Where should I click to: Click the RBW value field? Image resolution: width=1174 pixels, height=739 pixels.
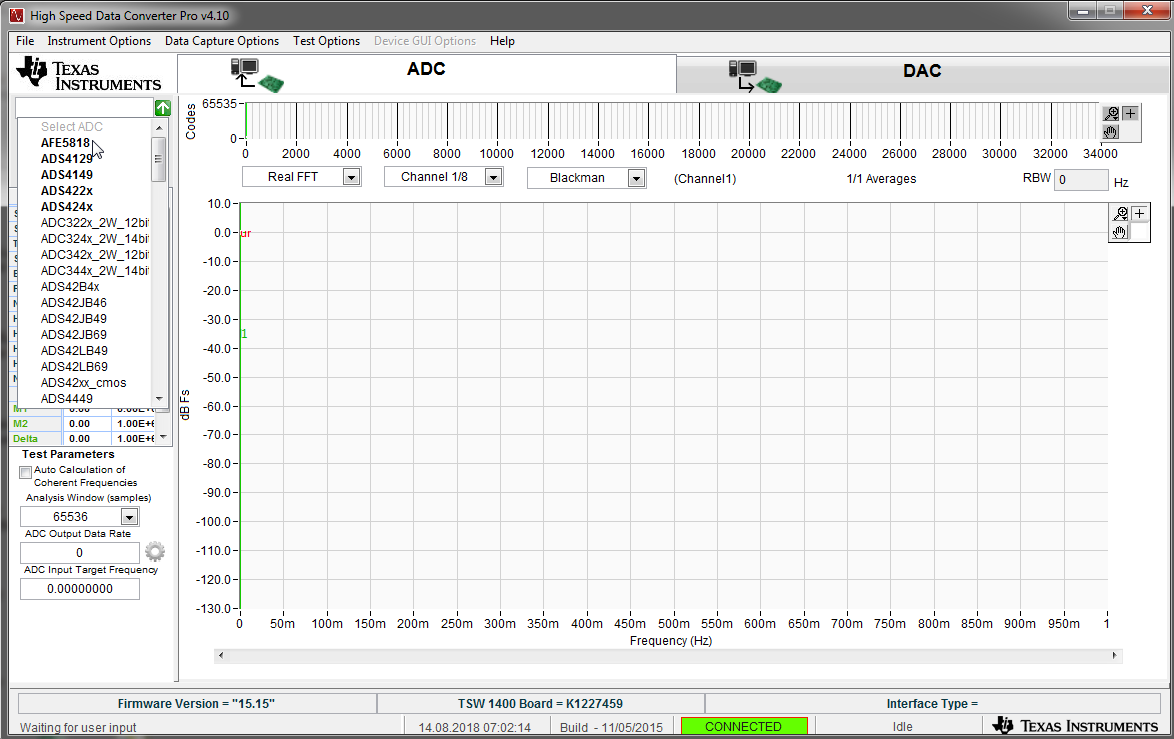1080,180
